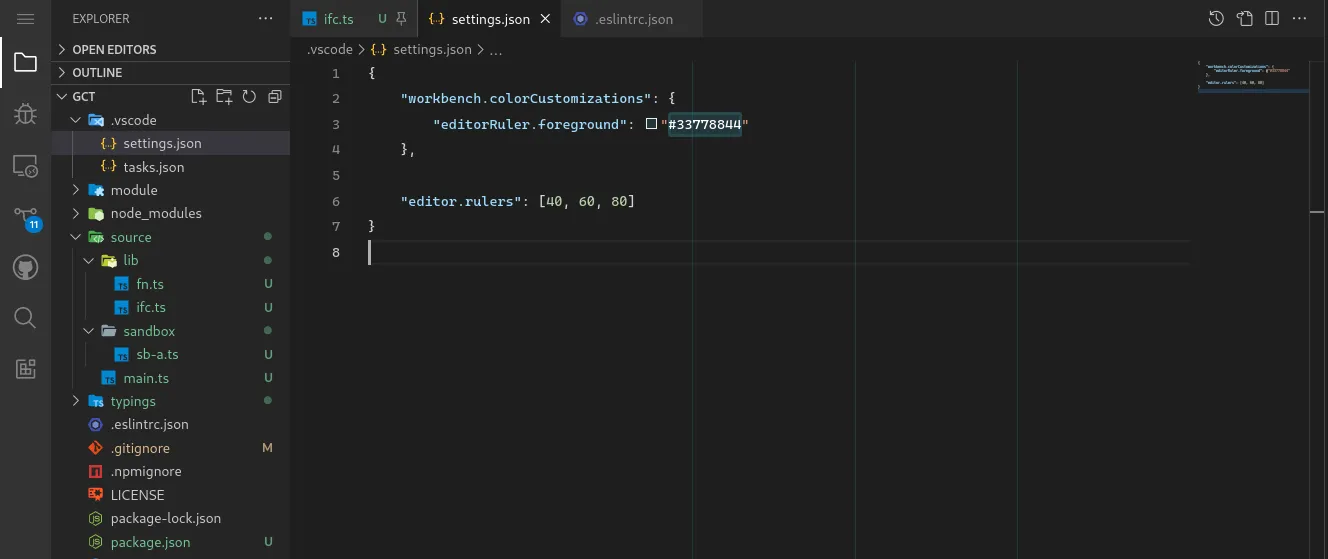Screen dimensions: 1328x559
Task: Create a new file in GCT
Action: [x=199, y=97]
